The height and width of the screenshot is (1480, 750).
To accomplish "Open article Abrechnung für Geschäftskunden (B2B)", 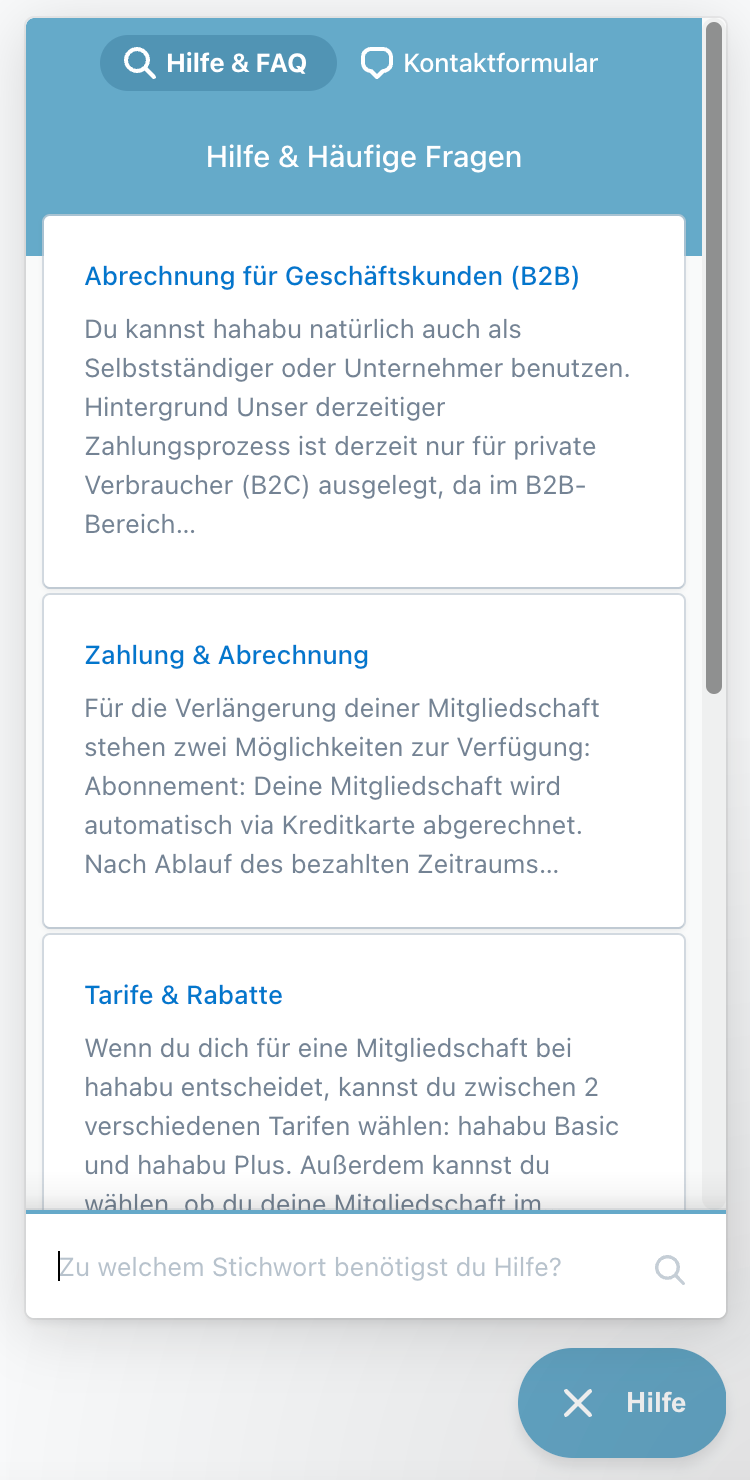I will coord(332,276).
